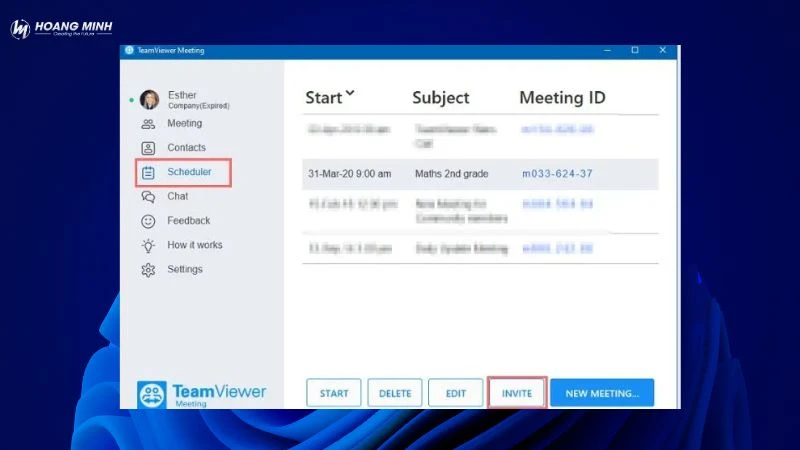Minimize the TeamViewer Meeting window
The image size is (800, 450).
[607, 50]
